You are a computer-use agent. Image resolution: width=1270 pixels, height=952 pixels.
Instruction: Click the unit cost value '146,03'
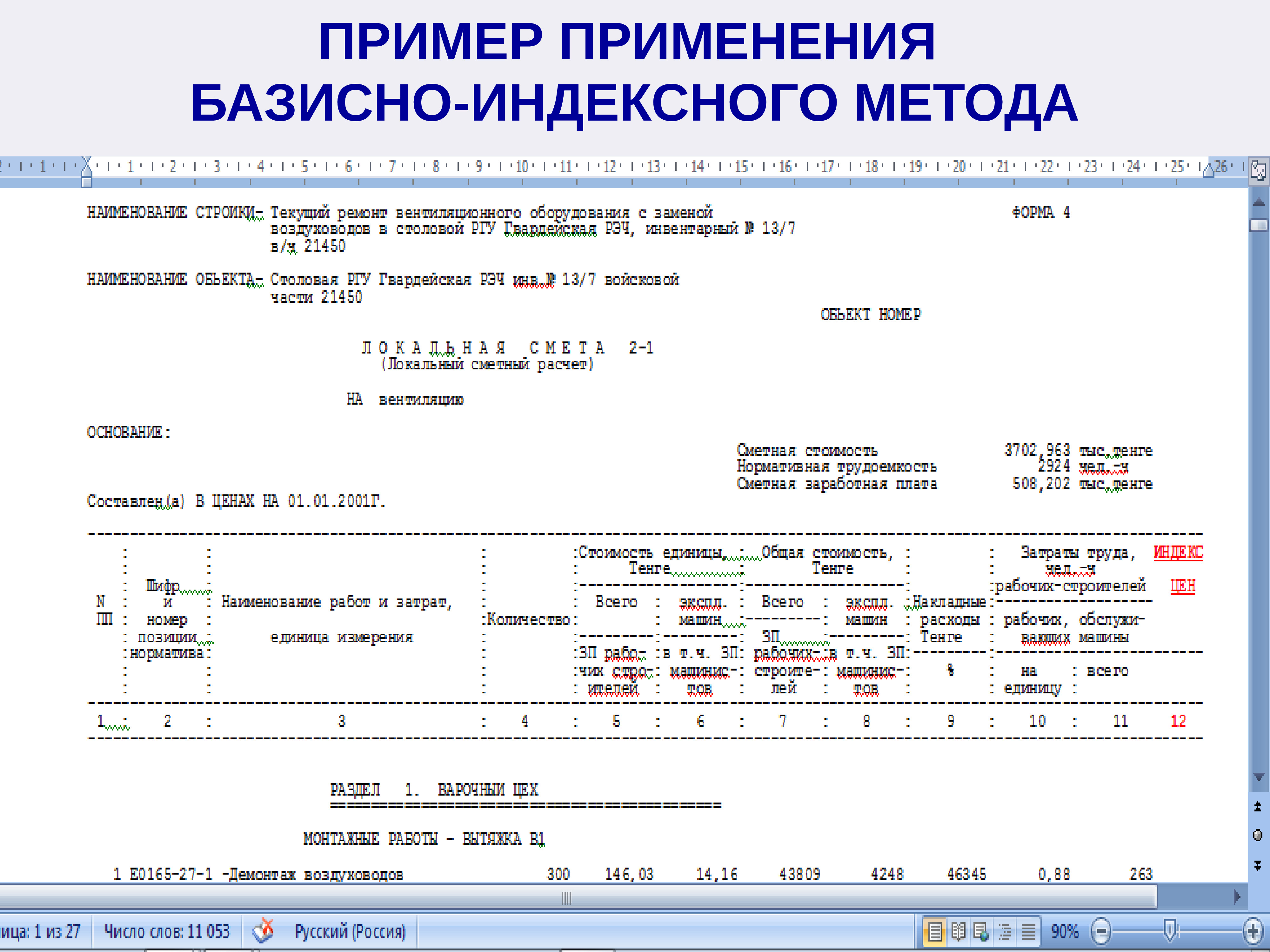click(629, 875)
